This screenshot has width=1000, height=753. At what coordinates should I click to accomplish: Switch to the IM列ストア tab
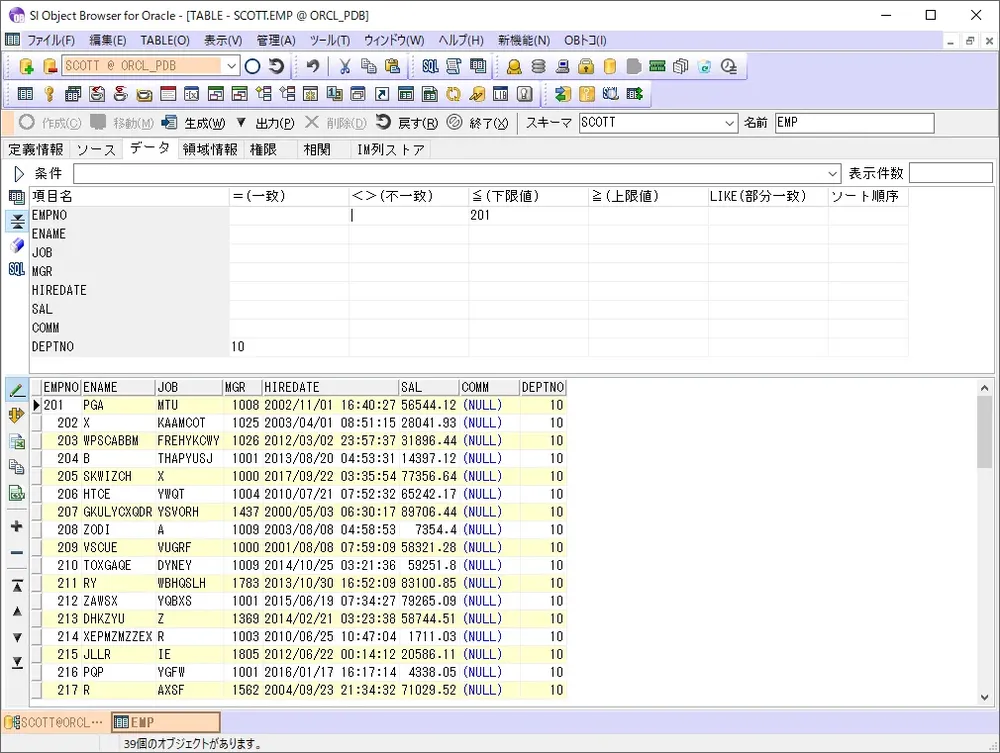coord(390,149)
